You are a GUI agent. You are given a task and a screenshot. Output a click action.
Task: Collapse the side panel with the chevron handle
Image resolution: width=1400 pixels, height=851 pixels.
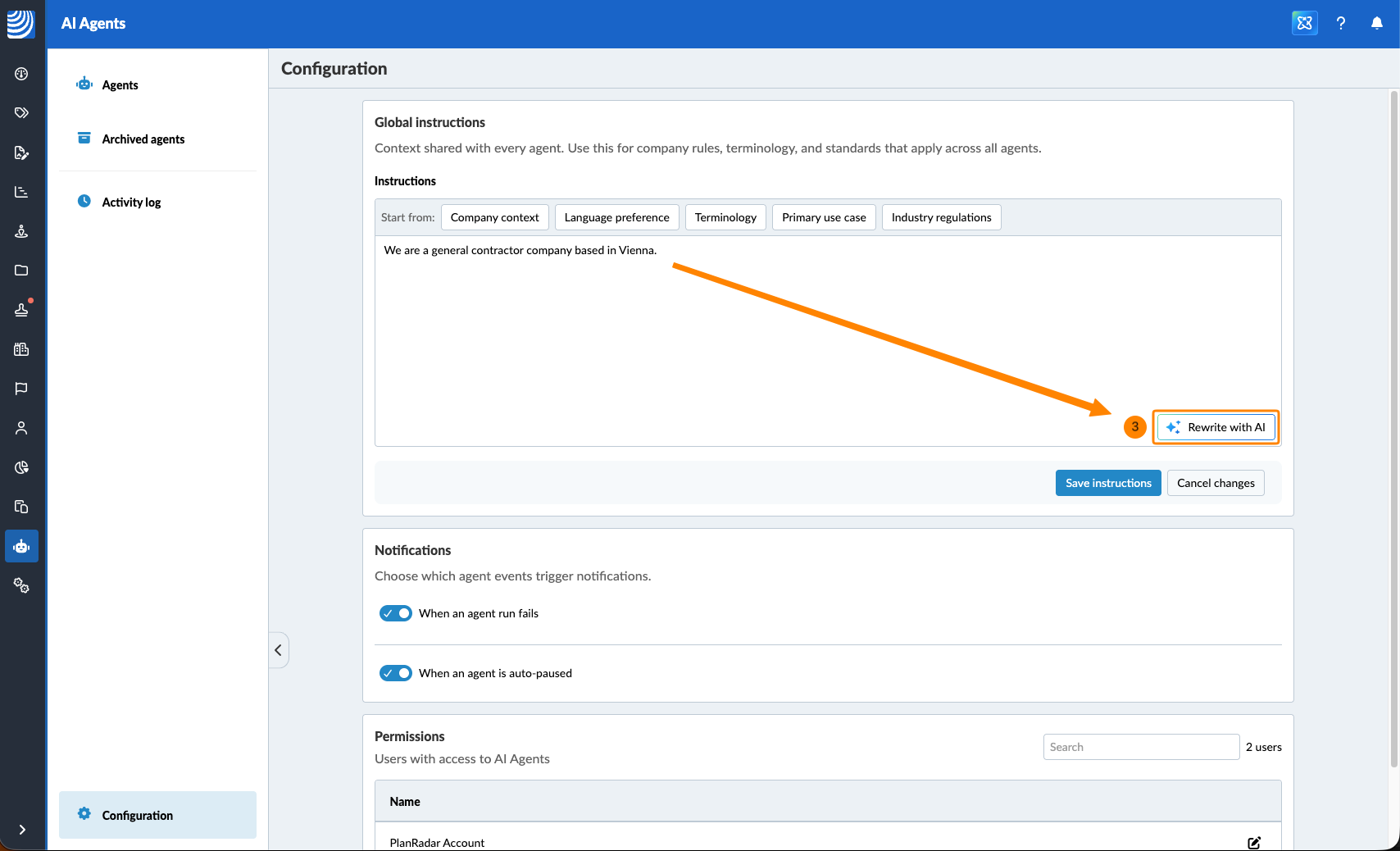coord(279,650)
